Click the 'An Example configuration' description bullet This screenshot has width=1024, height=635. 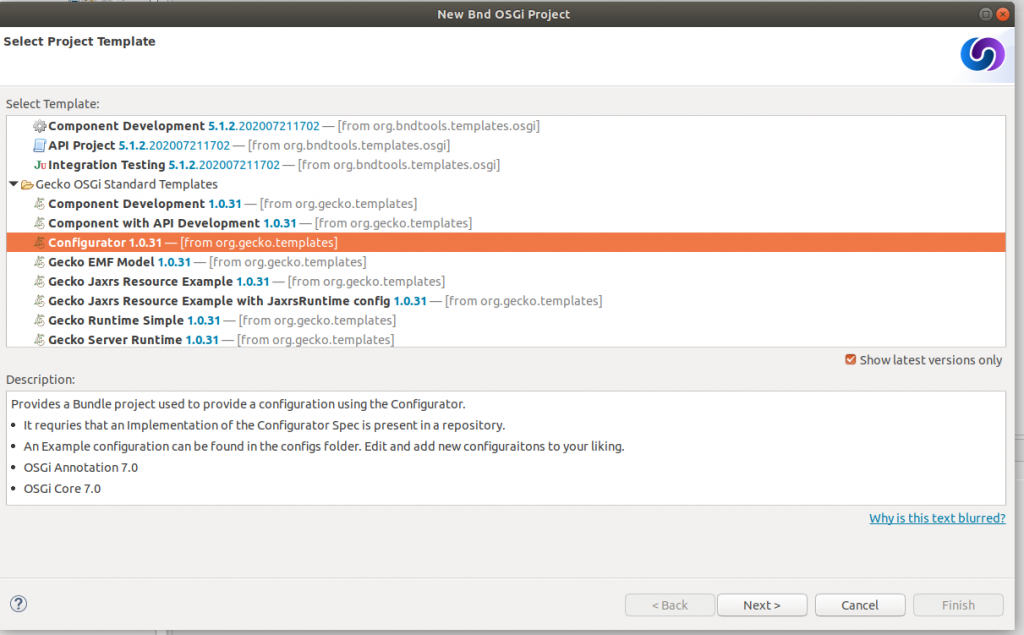[x=324, y=447]
